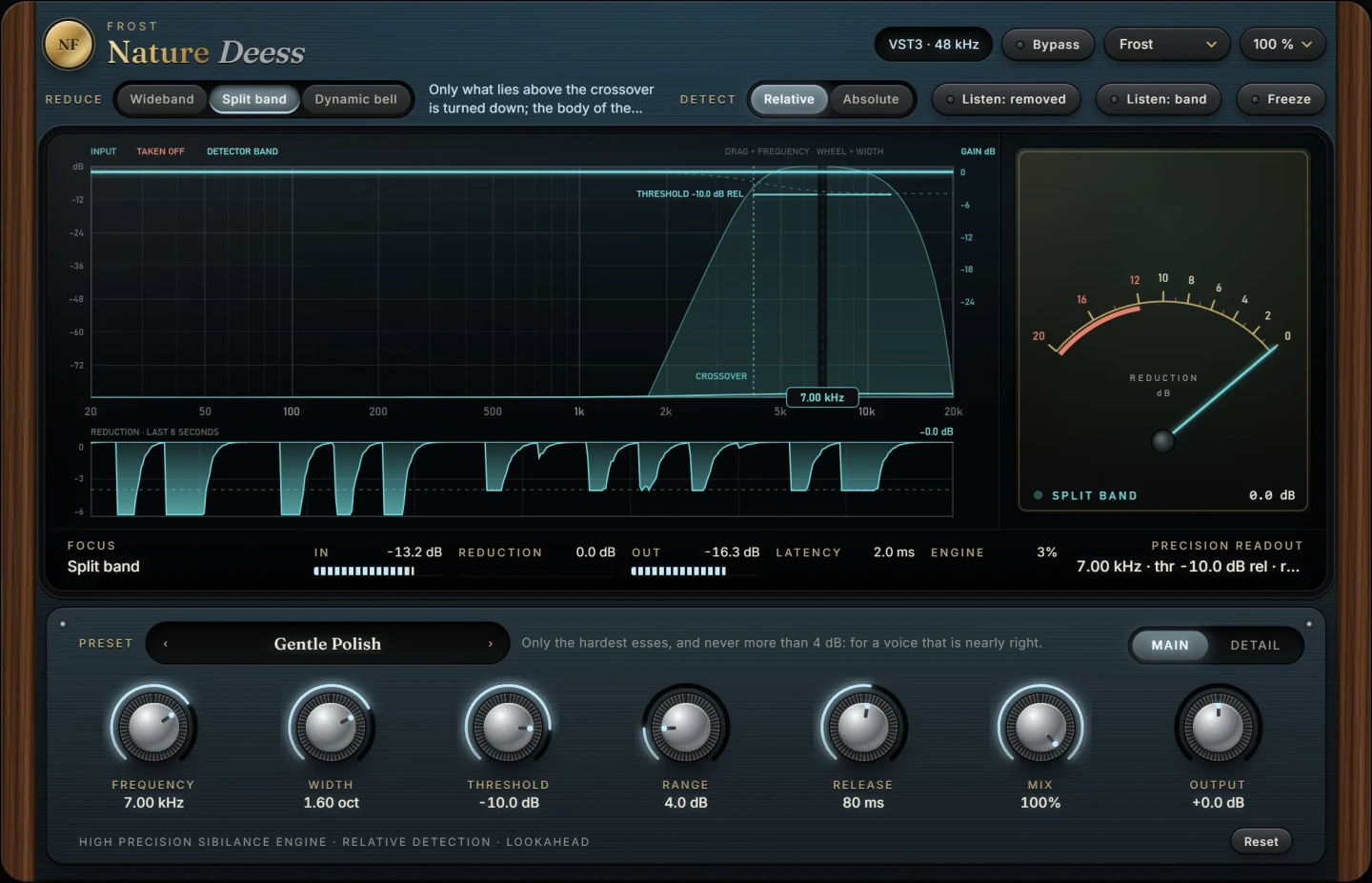Screen dimensions: 1372x883
Task: Click the Latency 2.0 ms readout
Action: pos(894,552)
